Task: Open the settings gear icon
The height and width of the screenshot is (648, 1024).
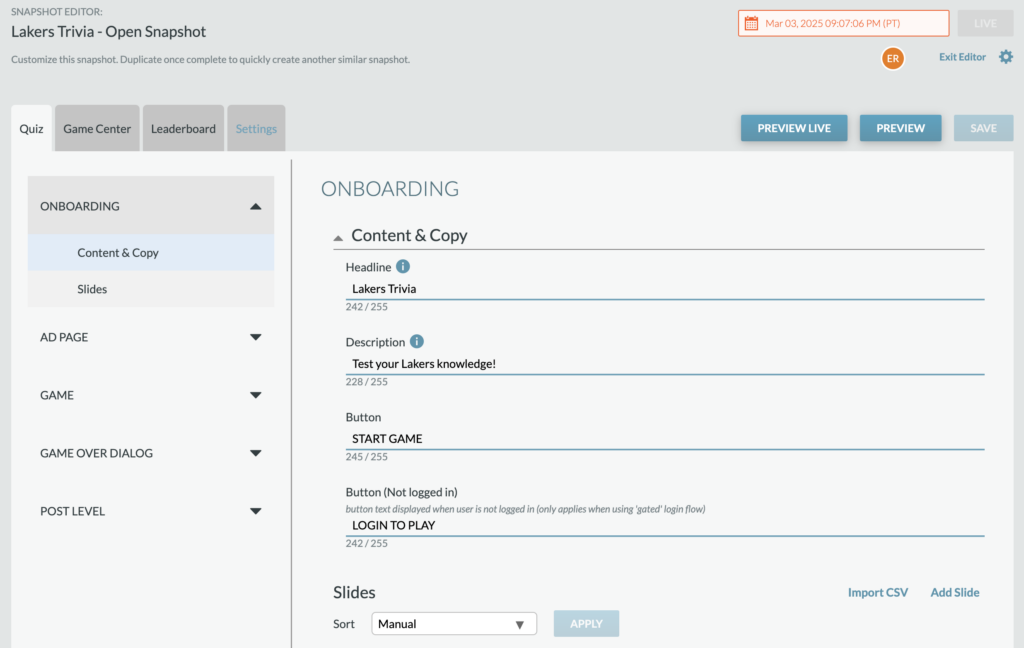Action: coord(1006,57)
